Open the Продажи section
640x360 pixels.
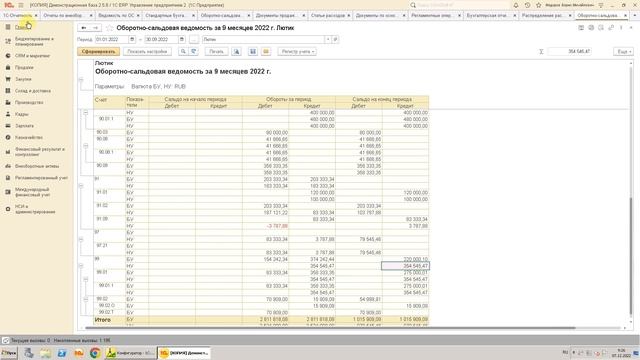[24, 67]
